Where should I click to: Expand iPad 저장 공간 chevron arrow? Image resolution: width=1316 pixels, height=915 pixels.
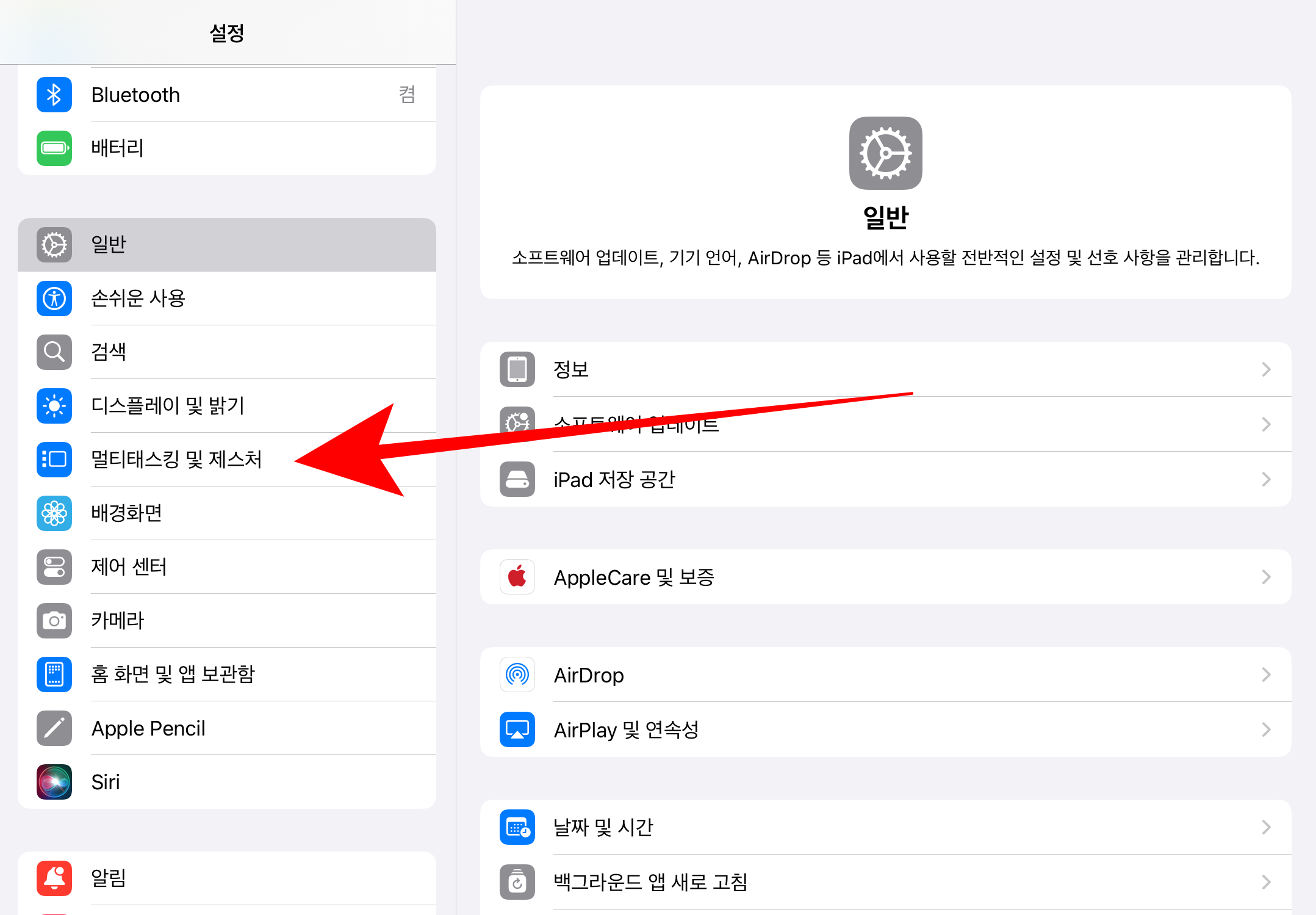coord(1266,479)
